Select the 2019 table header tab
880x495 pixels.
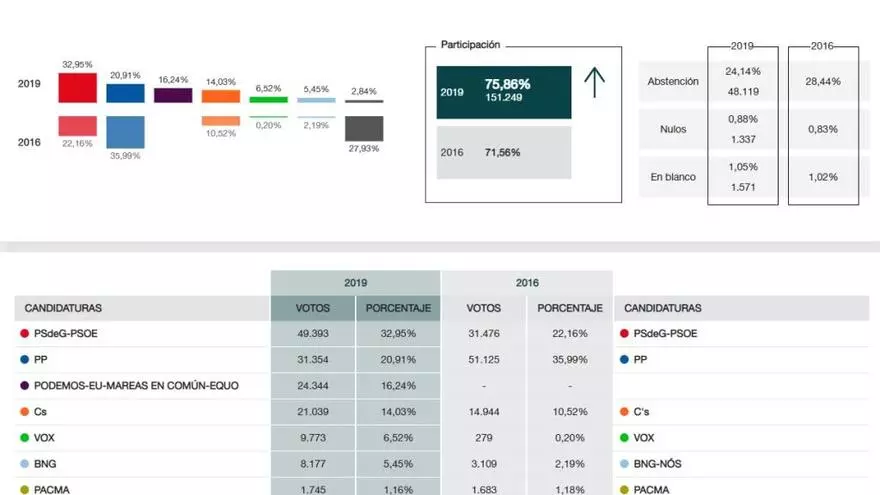click(355, 283)
